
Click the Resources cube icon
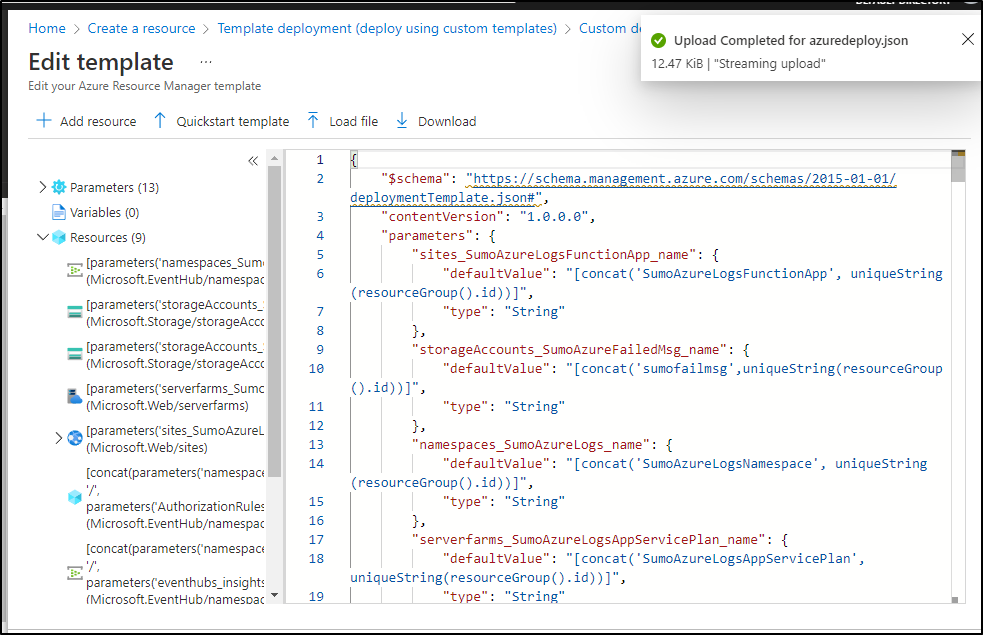click(x=59, y=238)
